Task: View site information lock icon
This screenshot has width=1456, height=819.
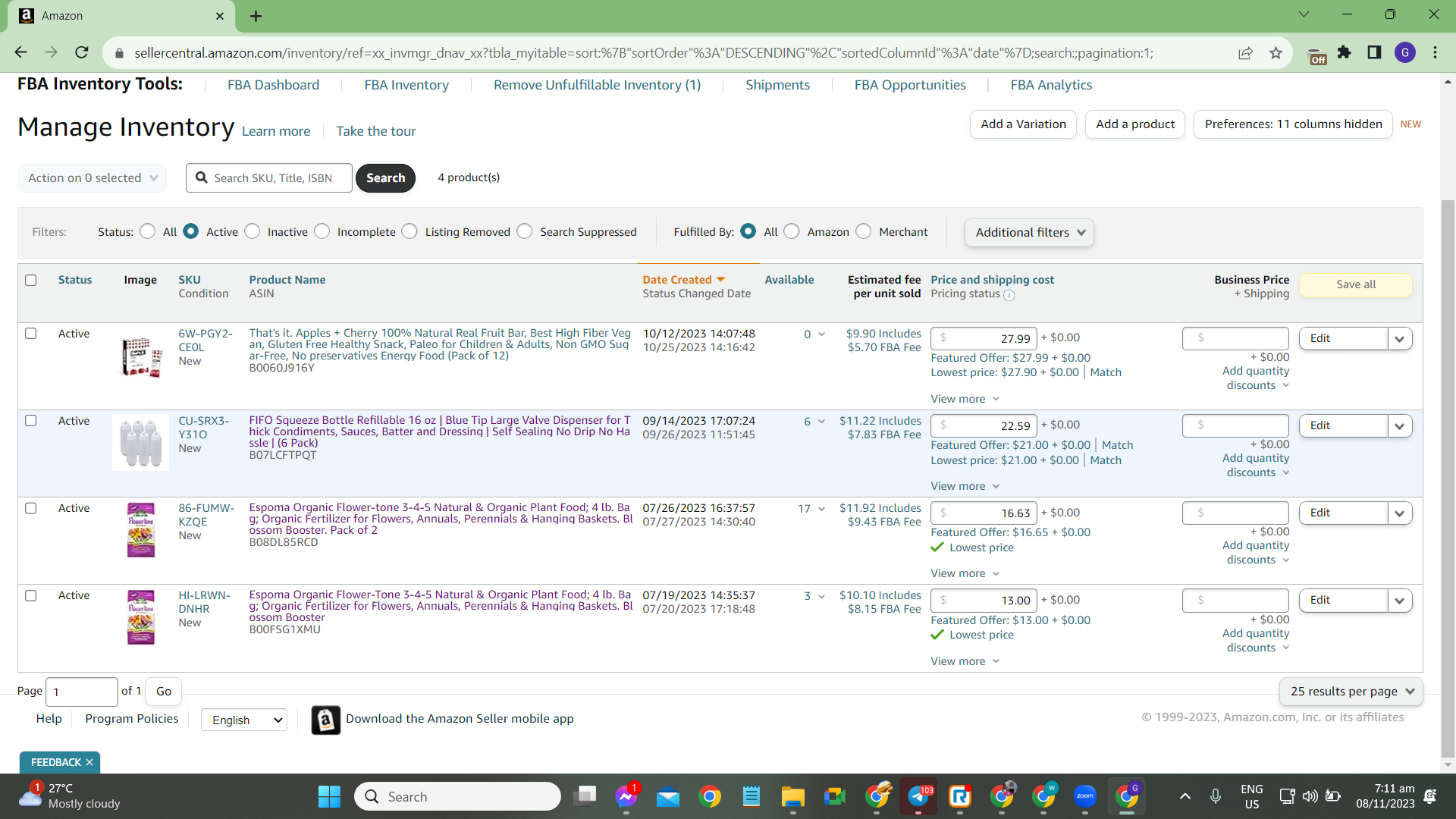Action: (119, 53)
